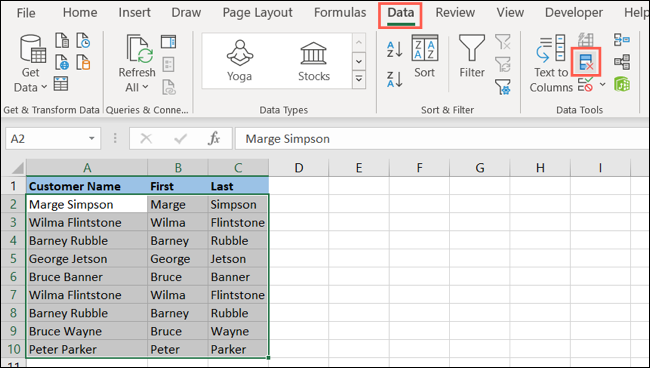
Task: Click the Consolidate icon
Action: [622, 40]
